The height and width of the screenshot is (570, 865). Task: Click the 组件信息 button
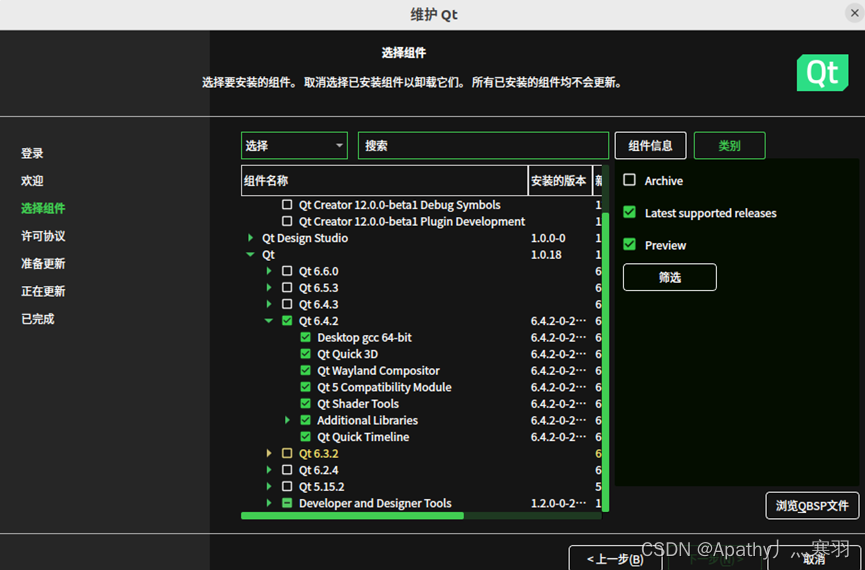pos(650,146)
